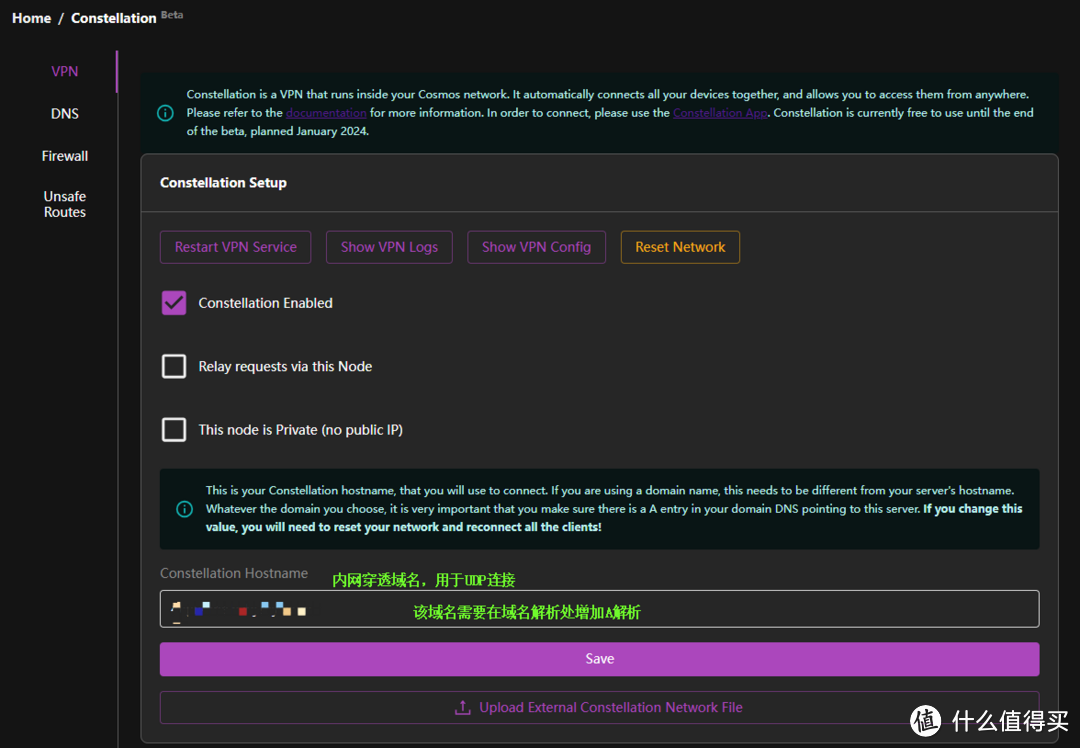The height and width of the screenshot is (748, 1080).
Task: Uncheck the Constellation Enabled checkbox
Action: (x=174, y=303)
